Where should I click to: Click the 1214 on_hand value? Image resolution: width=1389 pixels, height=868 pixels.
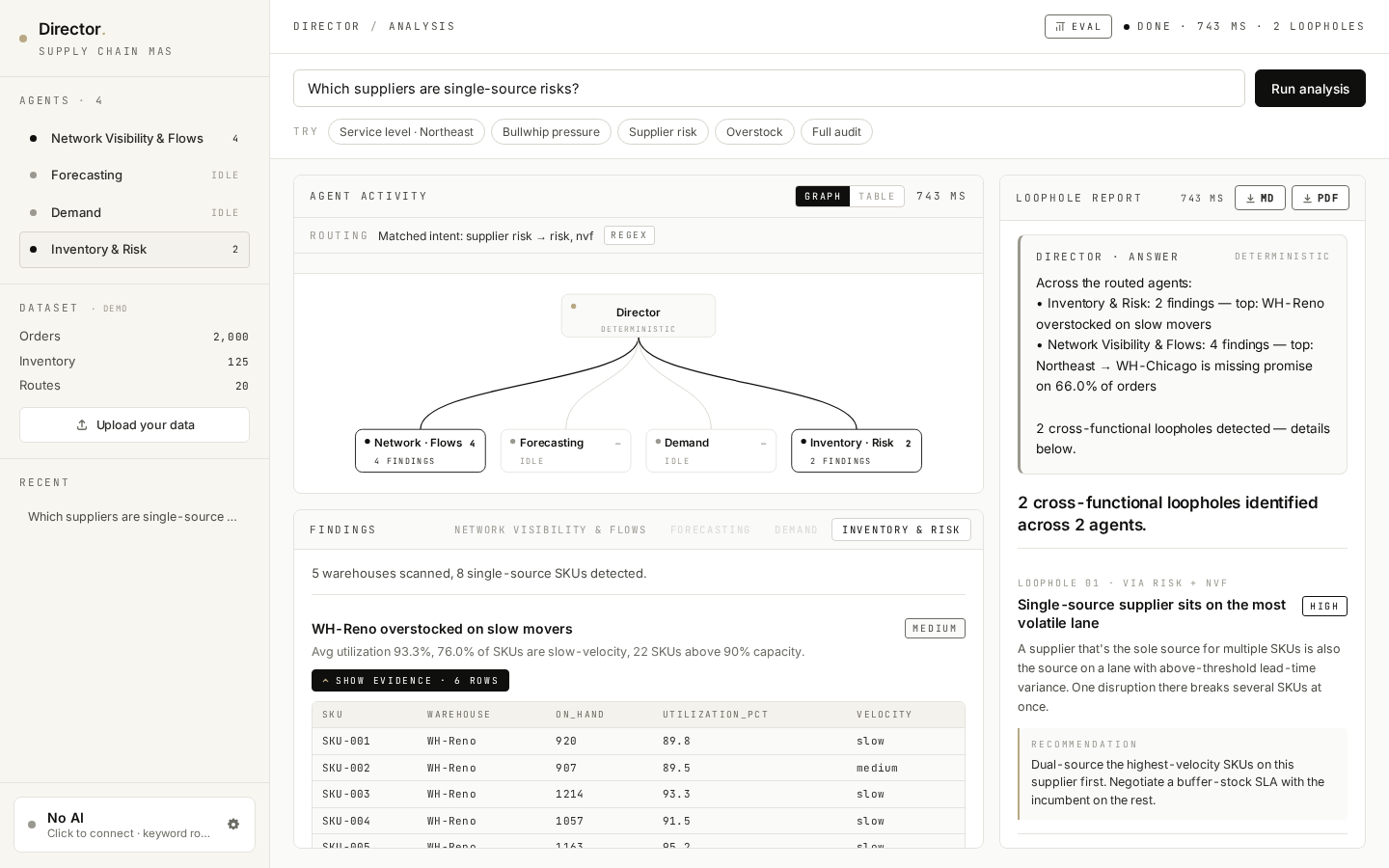click(x=569, y=795)
